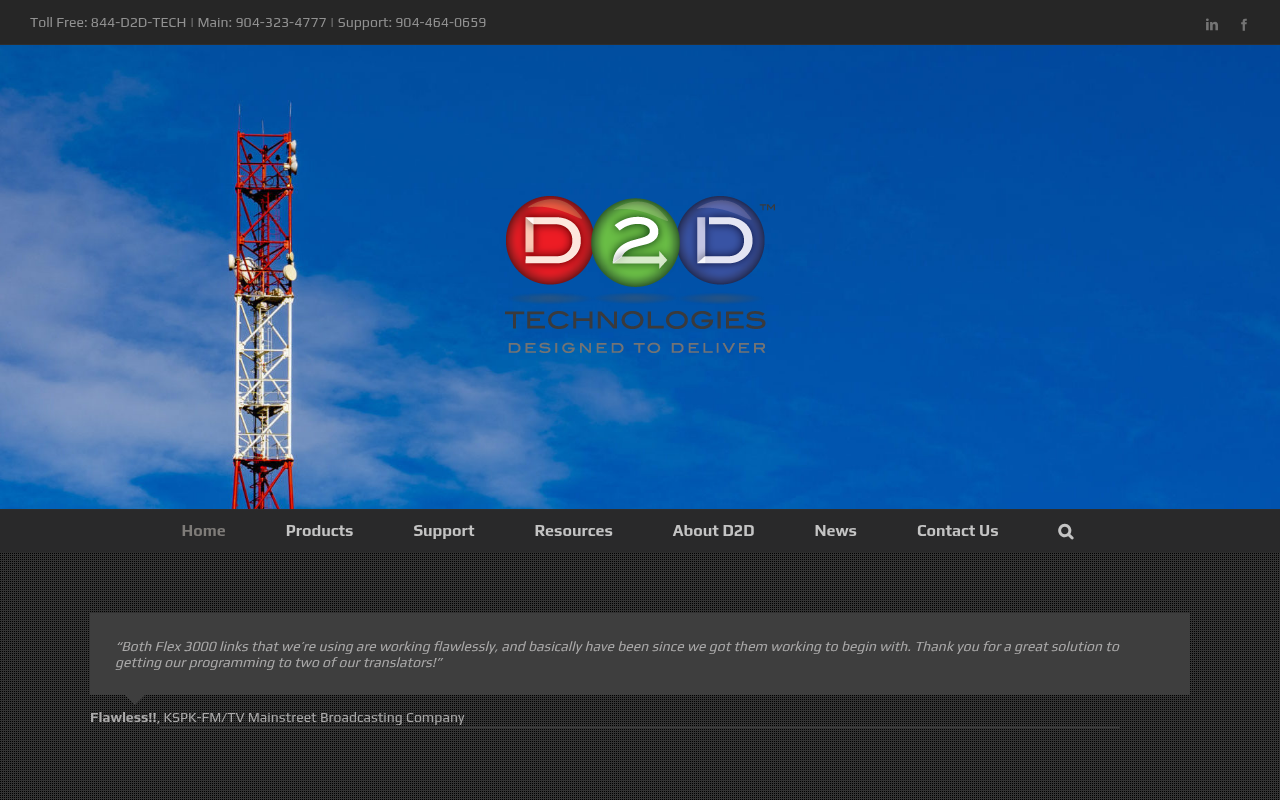1280x800 pixels.
Task: Open the Support menu
Action: [x=444, y=531]
